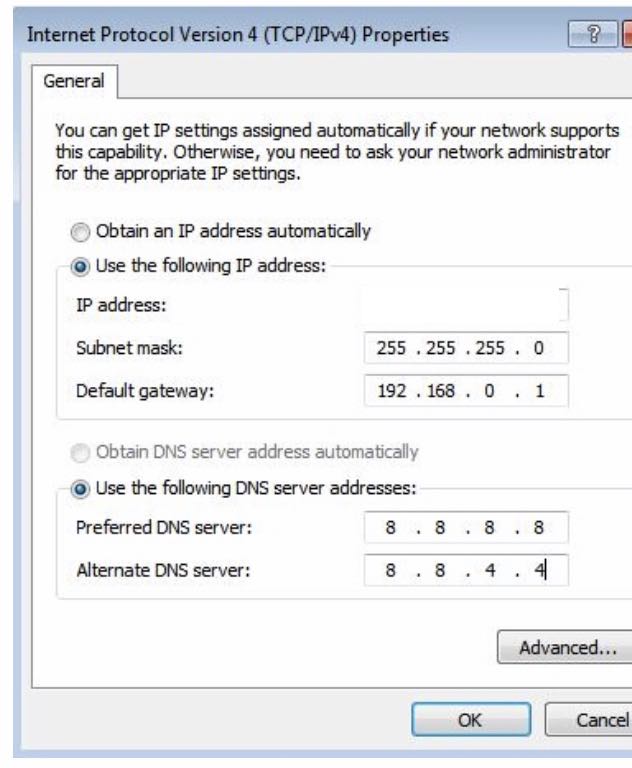Click the empty IP address field
Viewport: 632px width, 768px height.
click(x=466, y=305)
